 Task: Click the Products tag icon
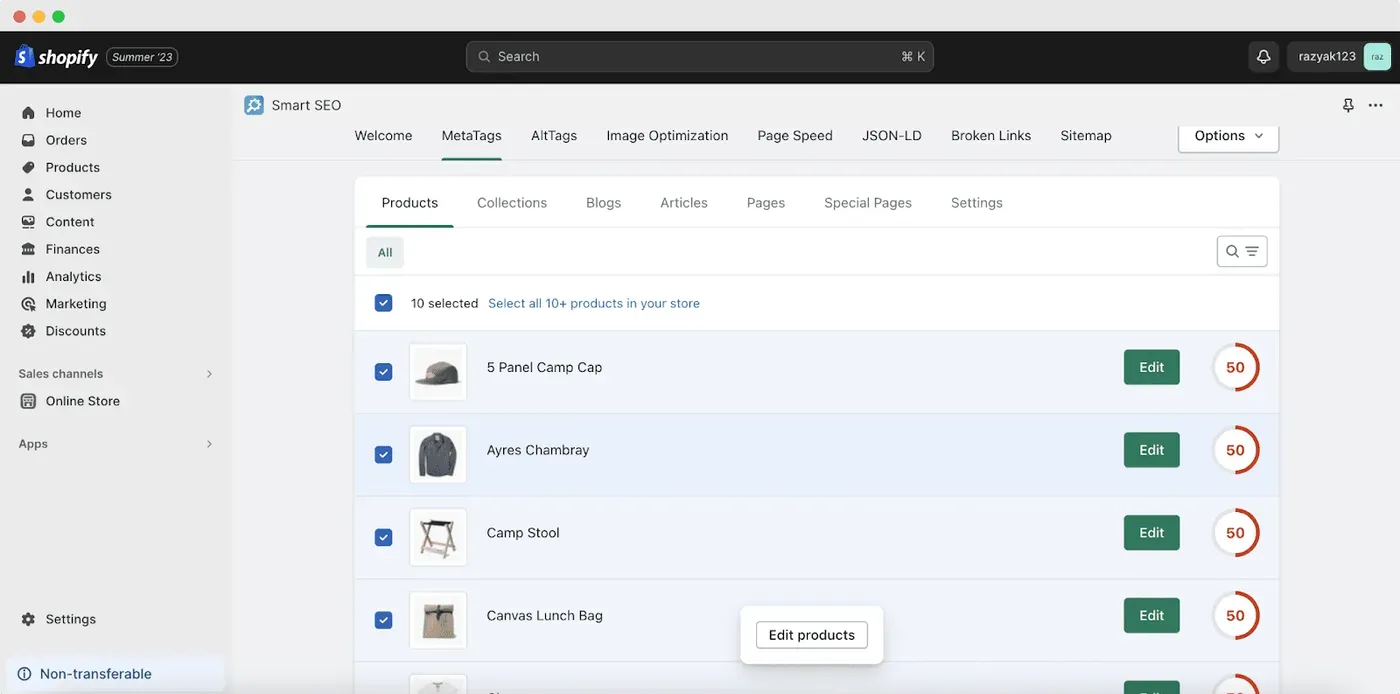click(x=28, y=167)
